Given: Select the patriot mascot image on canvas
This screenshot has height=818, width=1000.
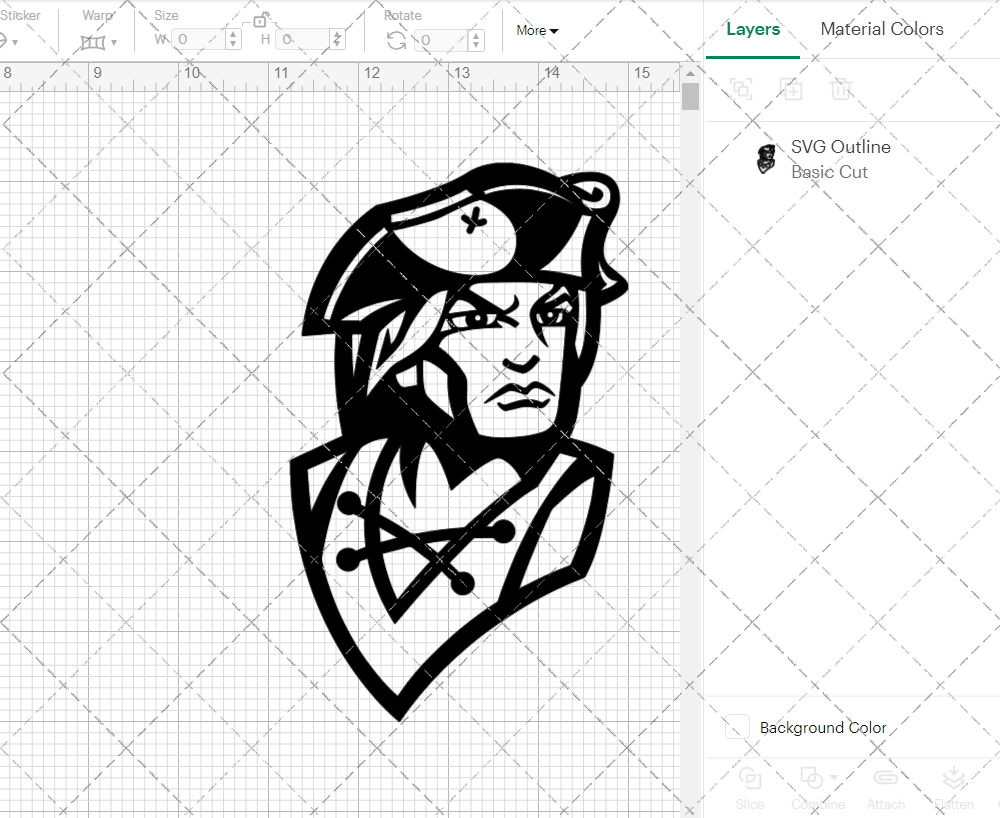Looking at the screenshot, I should click(458, 440).
